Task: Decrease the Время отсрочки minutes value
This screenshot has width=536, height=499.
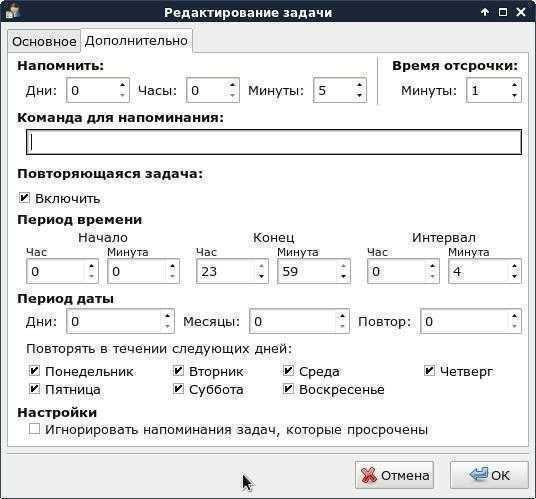Action: (514, 96)
